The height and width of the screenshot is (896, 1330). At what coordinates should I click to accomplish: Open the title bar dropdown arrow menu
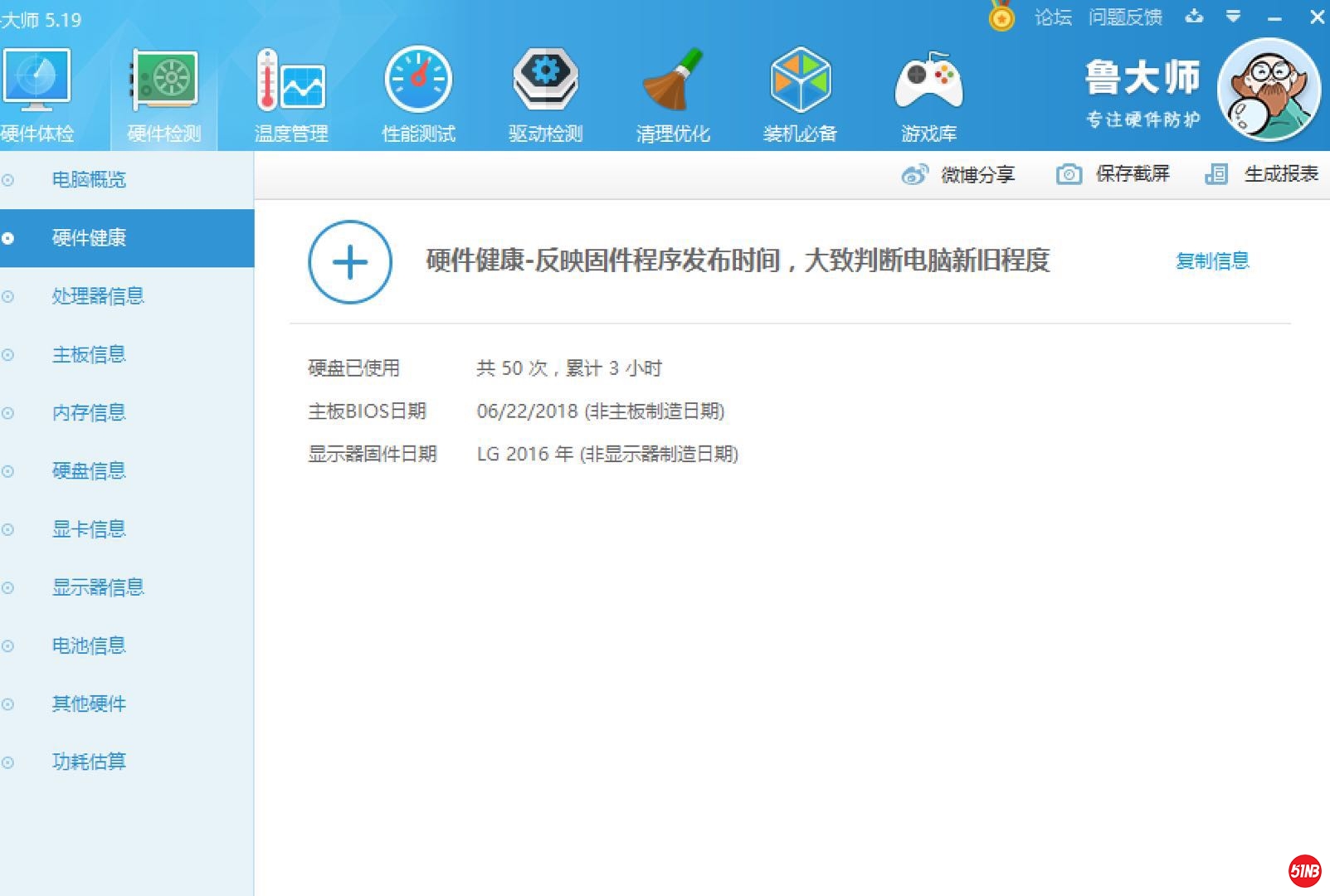1233,17
